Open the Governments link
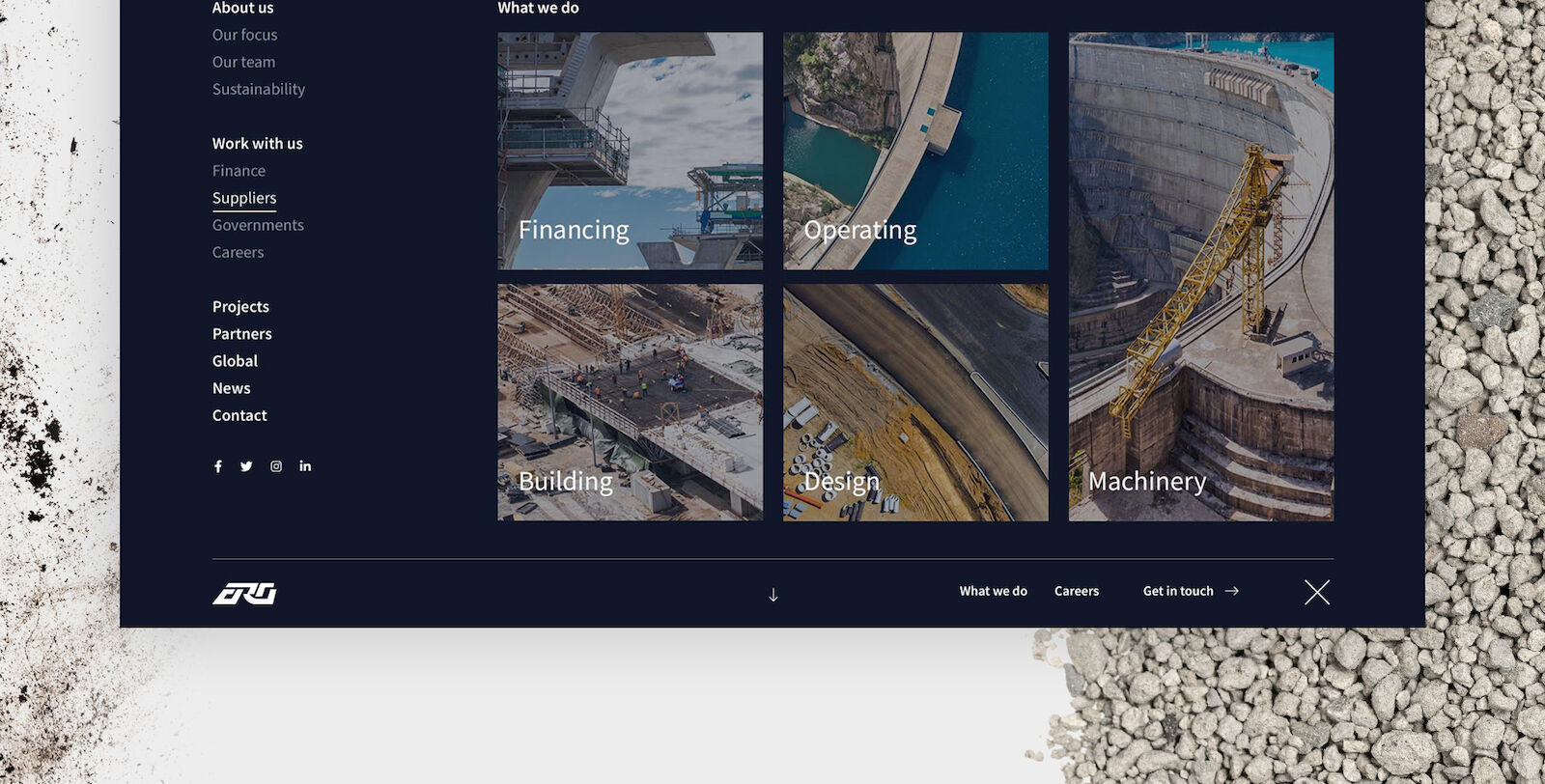The height and width of the screenshot is (784, 1545). click(x=258, y=225)
